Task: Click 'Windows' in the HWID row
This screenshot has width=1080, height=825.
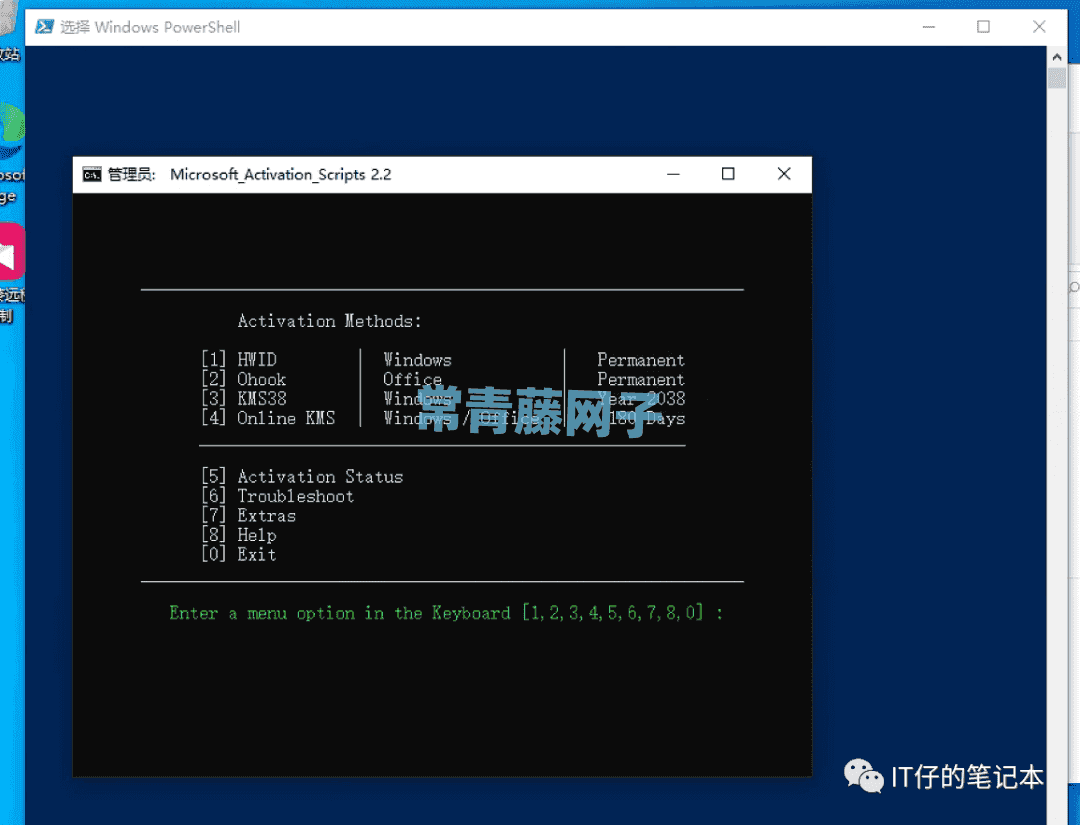Action: pyautogui.click(x=417, y=359)
